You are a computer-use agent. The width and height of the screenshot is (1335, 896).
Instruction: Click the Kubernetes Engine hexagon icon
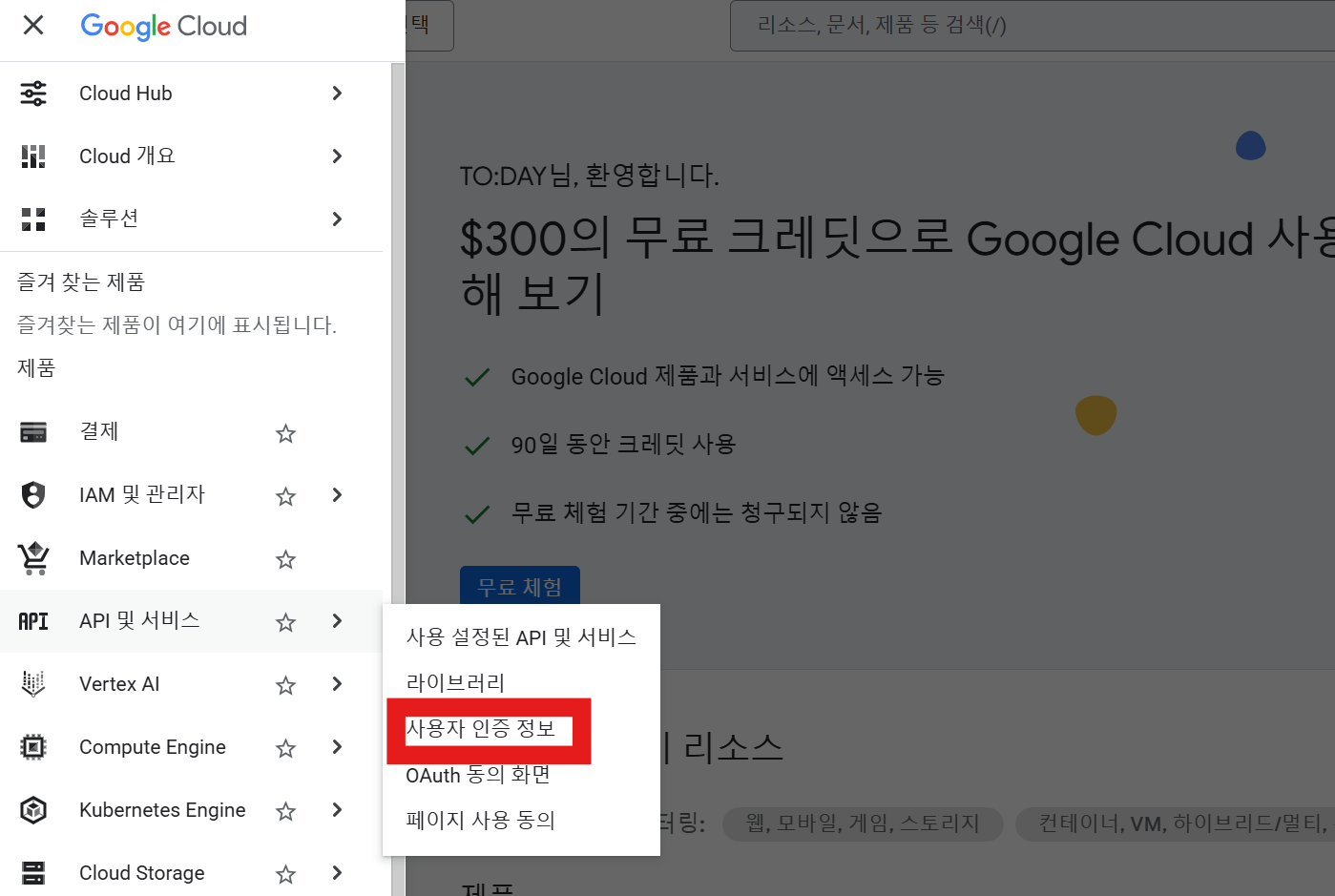[33, 810]
